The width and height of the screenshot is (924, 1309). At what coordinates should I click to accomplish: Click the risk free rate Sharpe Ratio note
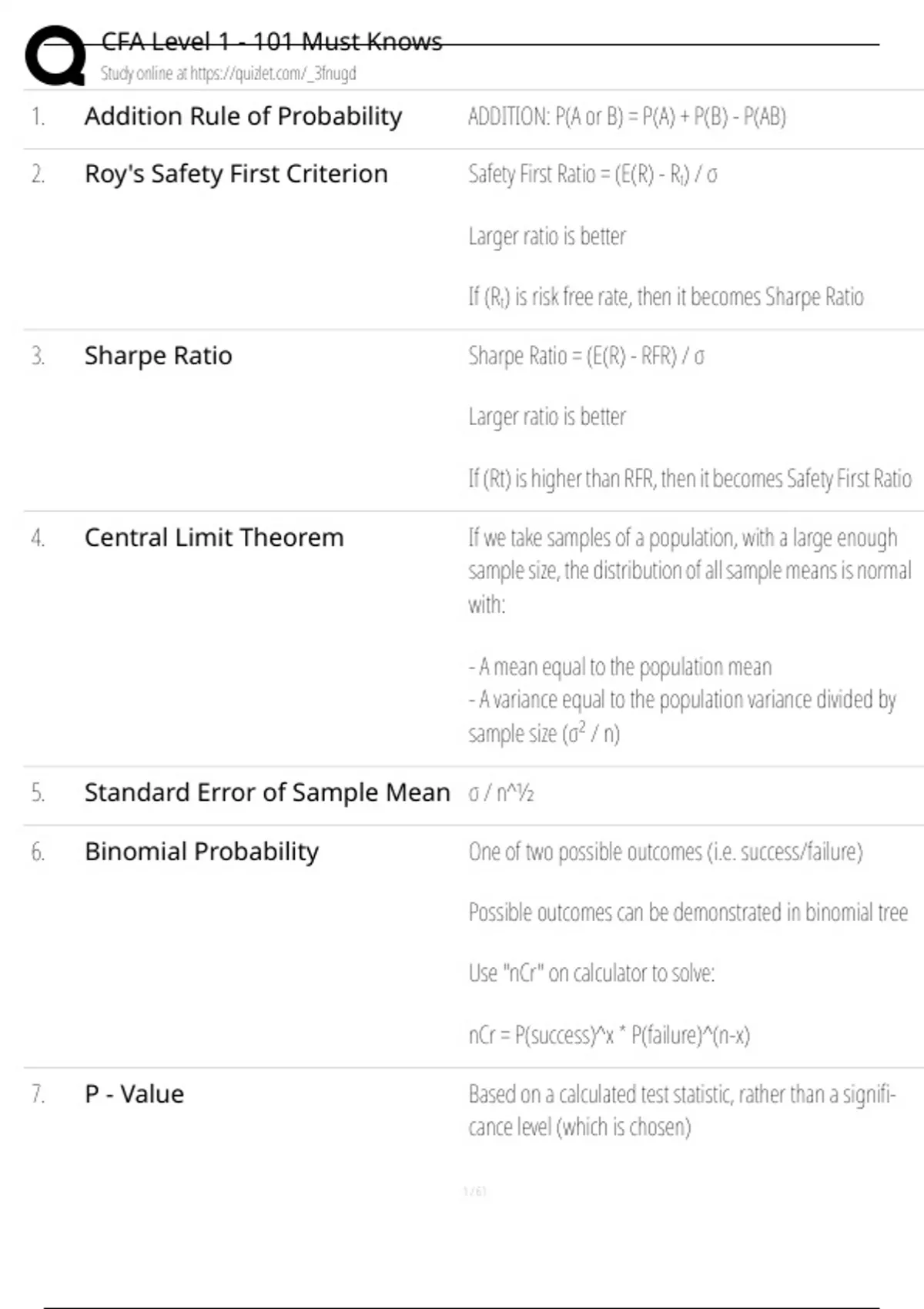click(666, 297)
